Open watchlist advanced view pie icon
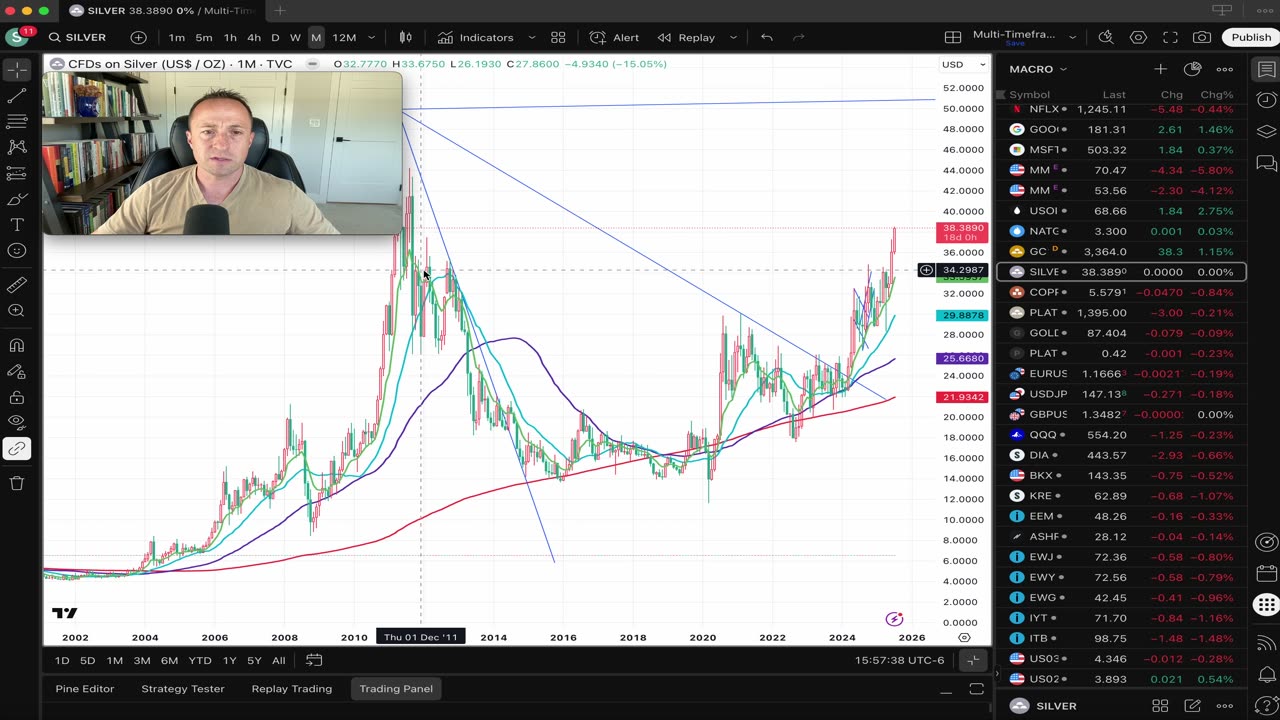This screenshot has height=720, width=1280. (1192, 69)
